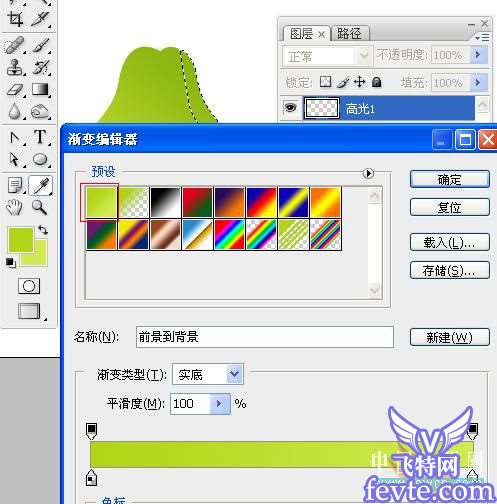
Task: Select the transparent rainbow gradient preset
Action: (x=262, y=234)
